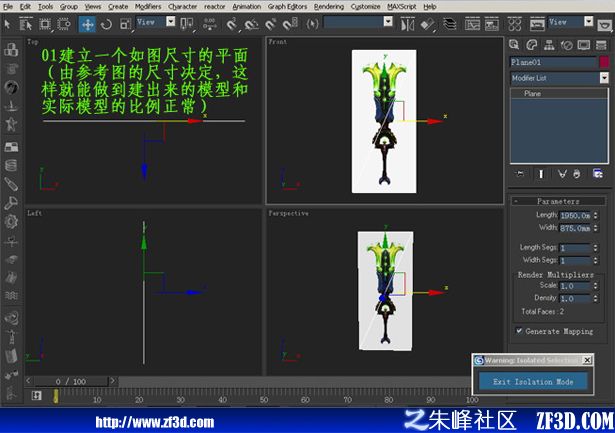Image resolution: width=615 pixels, height=433 pixels.
Task: Click Select and Manipulate icon
Action: point(209,24)
